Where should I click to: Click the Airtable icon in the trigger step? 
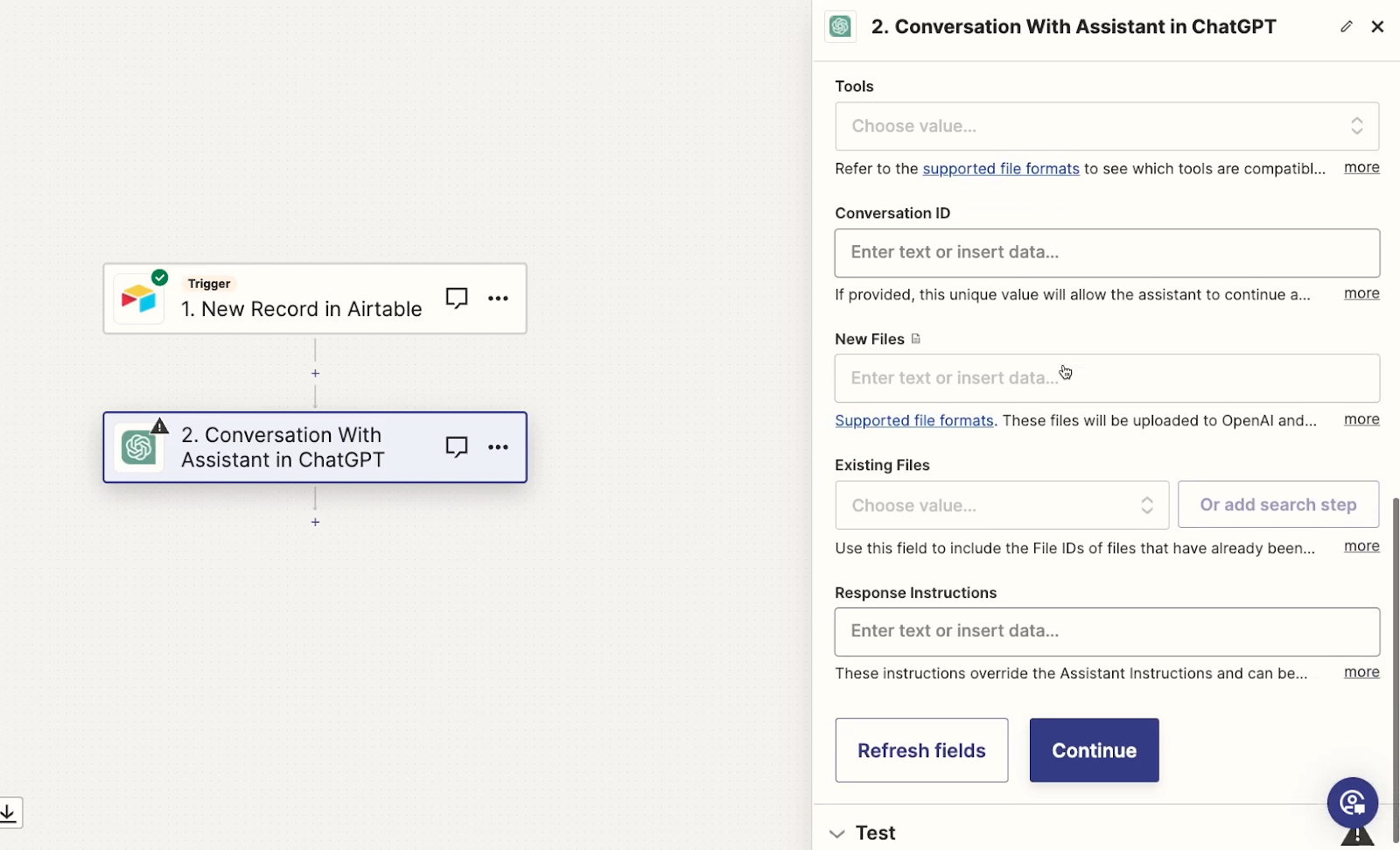pyautogui.click(x=138, y=299)
